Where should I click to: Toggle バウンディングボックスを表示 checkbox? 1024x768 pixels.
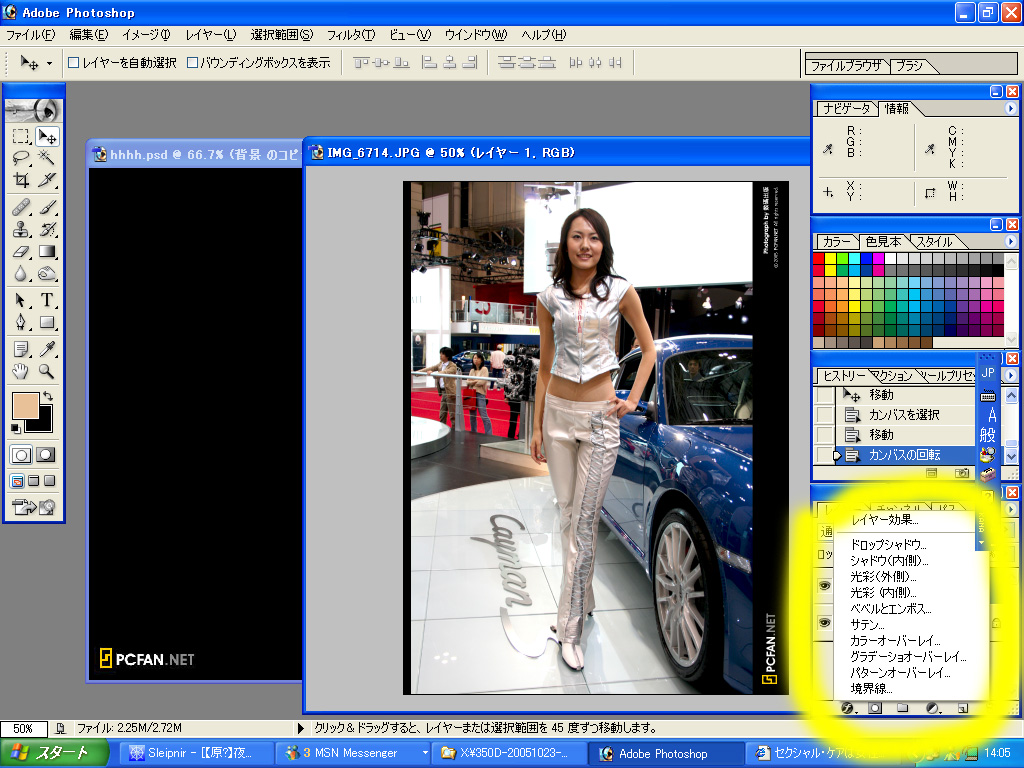[x=193, y=63]
